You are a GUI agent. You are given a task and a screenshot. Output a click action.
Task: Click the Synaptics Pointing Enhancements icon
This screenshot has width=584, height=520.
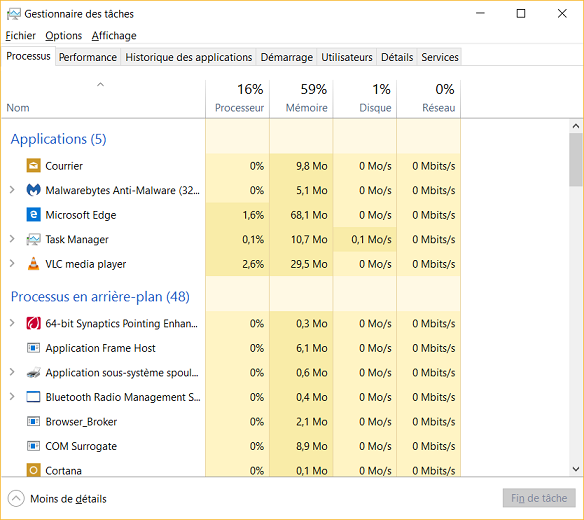coord(33,323)
